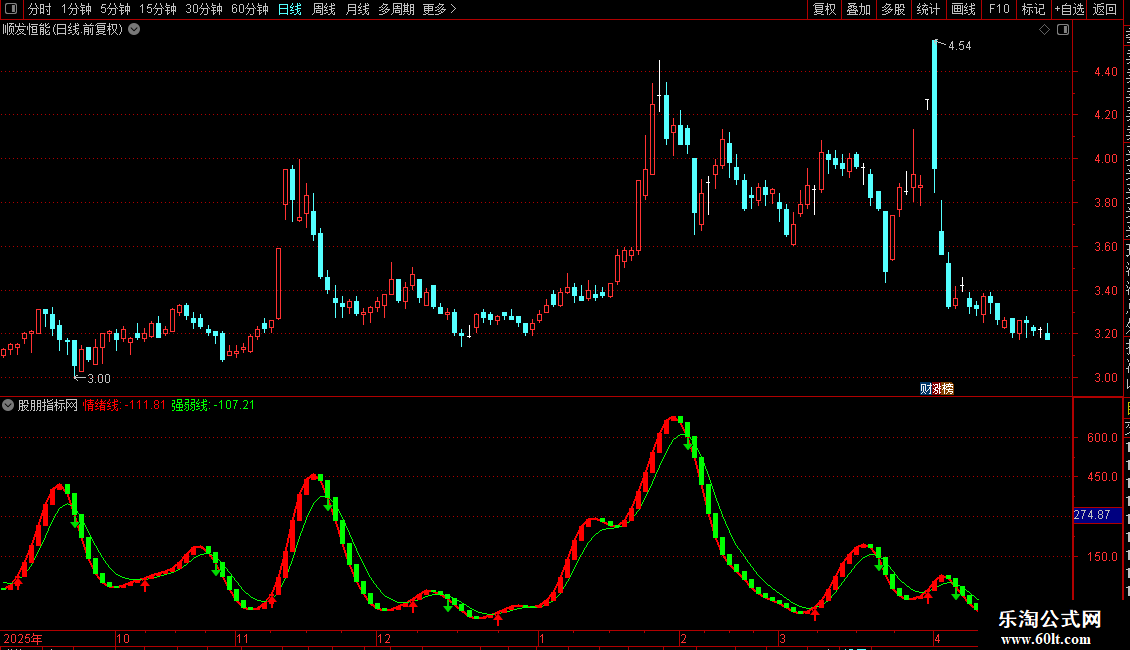This screenshot has height=650, width=1130.
Task: Select the 15分钟 period
Action: tap(158, 9)
